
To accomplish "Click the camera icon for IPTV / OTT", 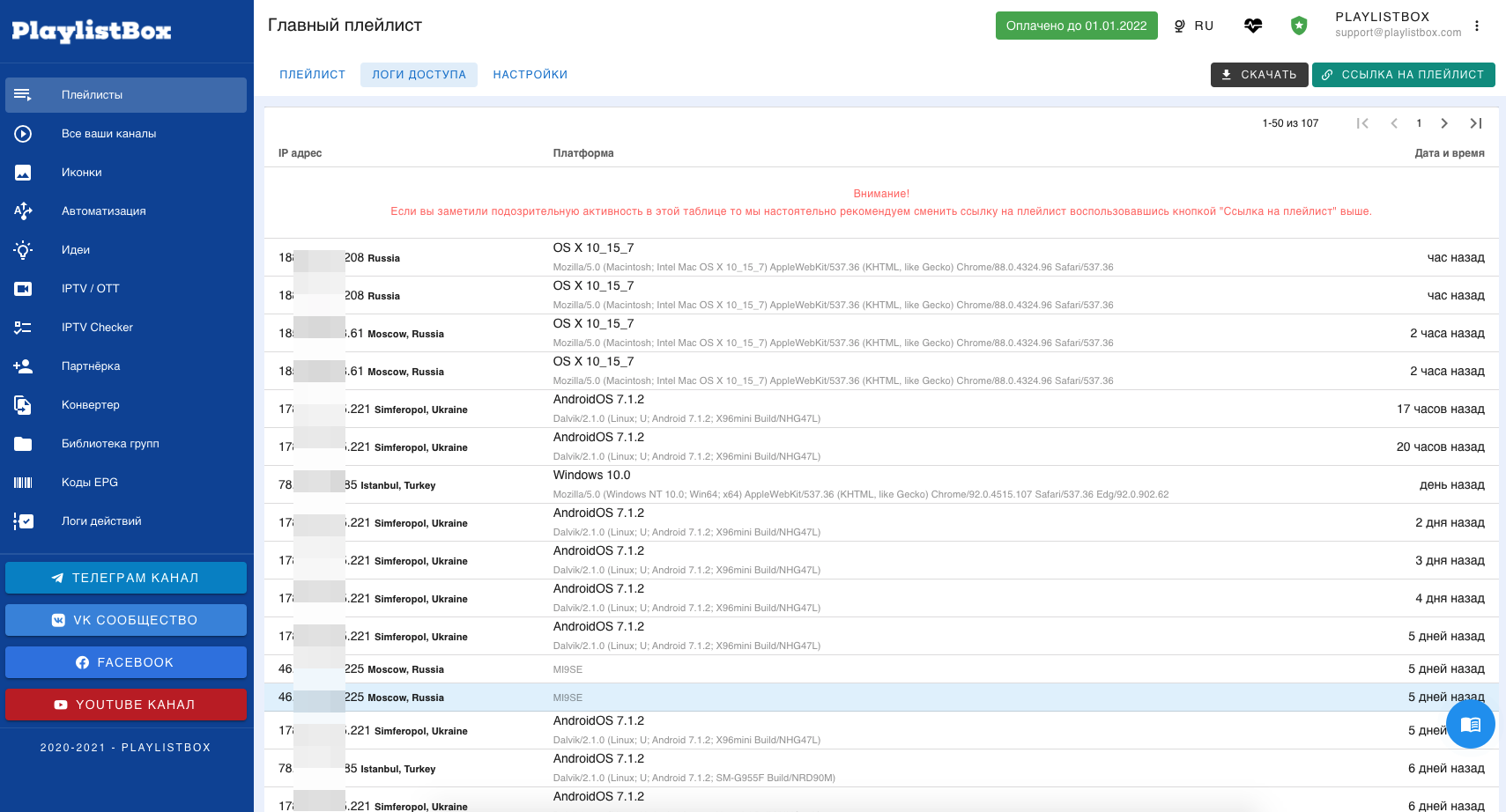I will (x=23, y=289).
